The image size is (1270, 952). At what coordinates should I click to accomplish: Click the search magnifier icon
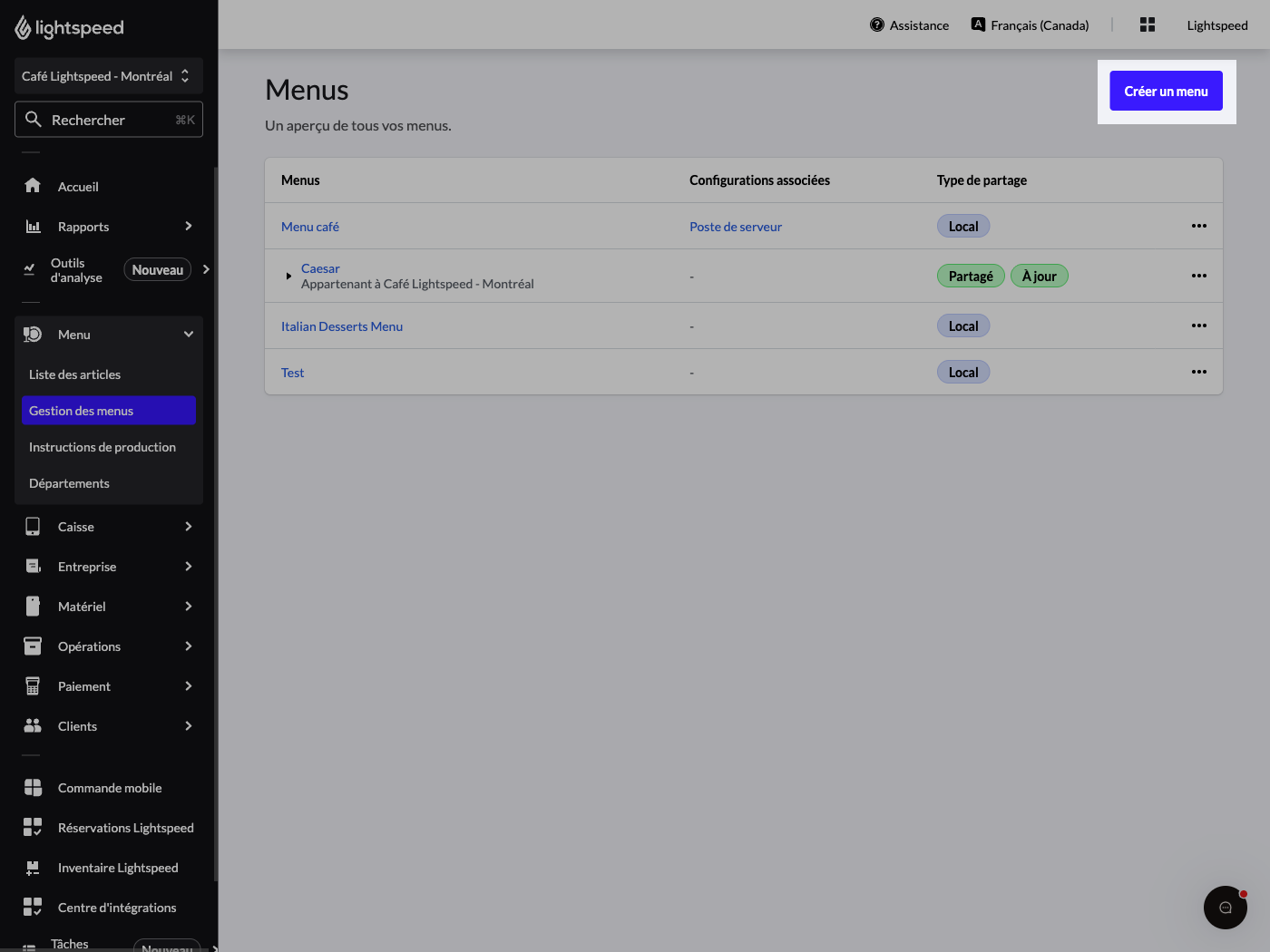[x=34, y=120]
